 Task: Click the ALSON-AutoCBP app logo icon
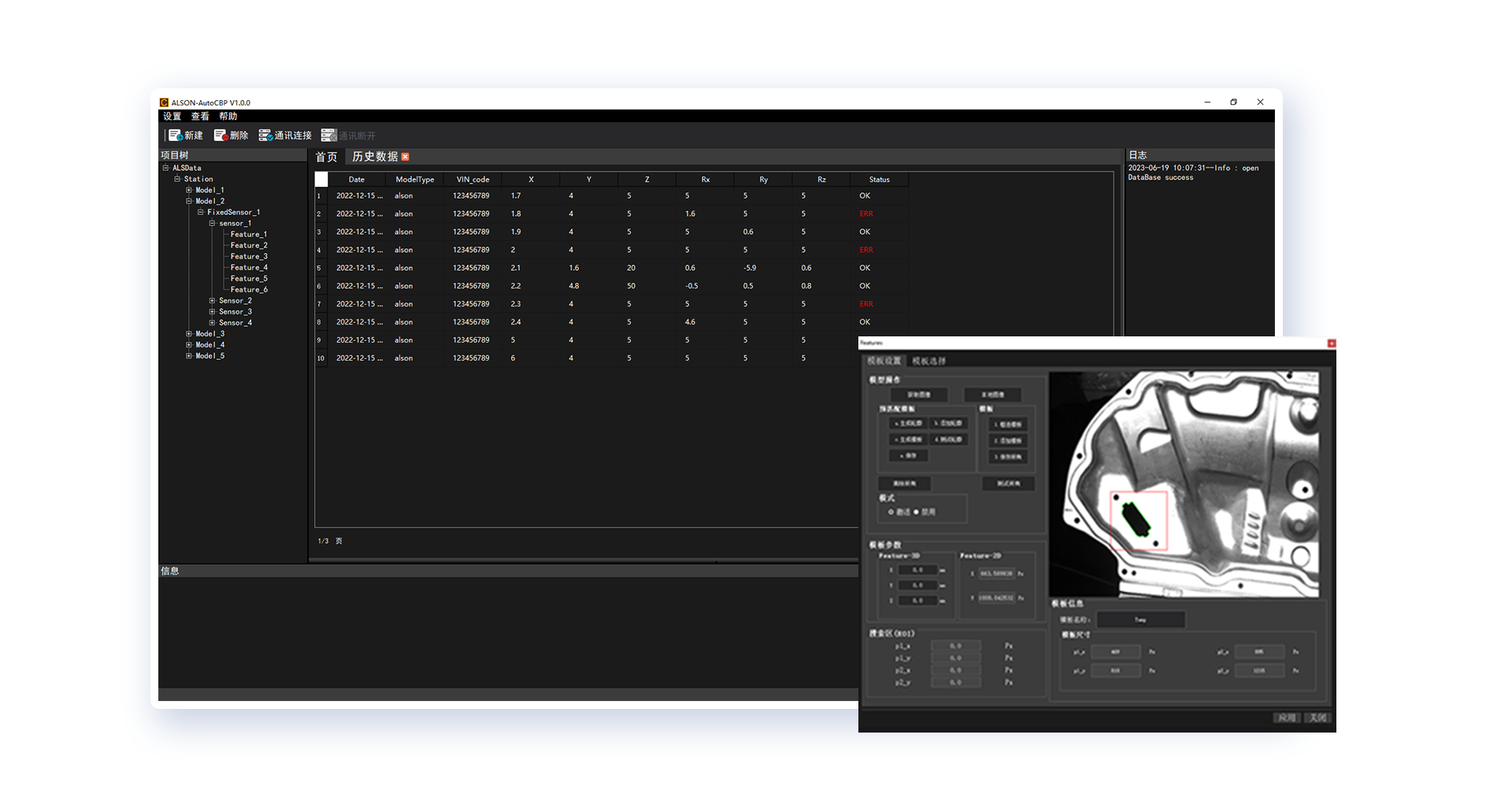click(164, 102)
